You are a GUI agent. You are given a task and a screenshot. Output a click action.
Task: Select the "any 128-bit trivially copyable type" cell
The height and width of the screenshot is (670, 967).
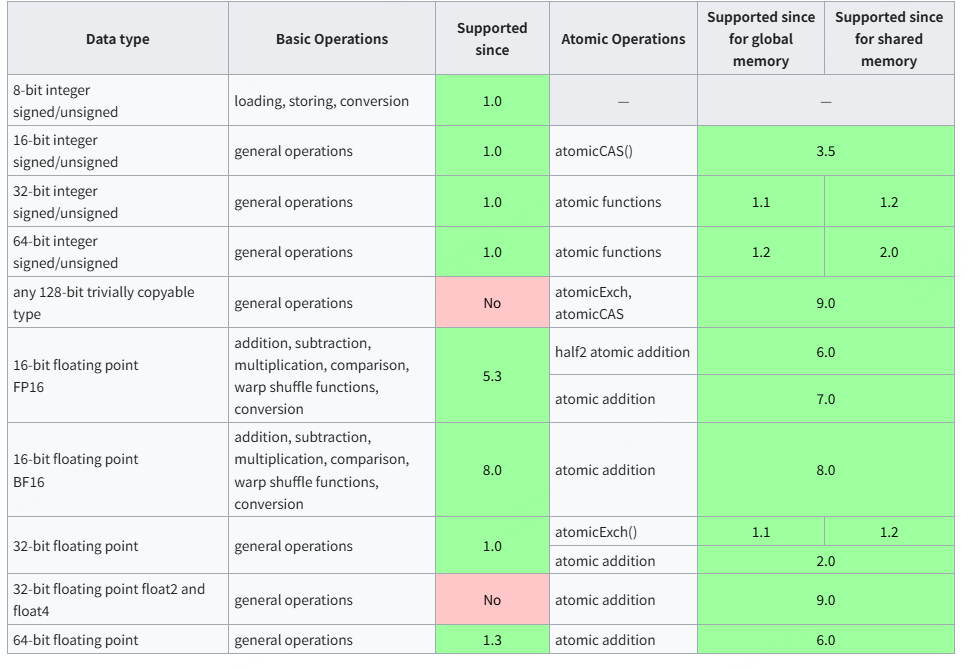coord(117,303)
